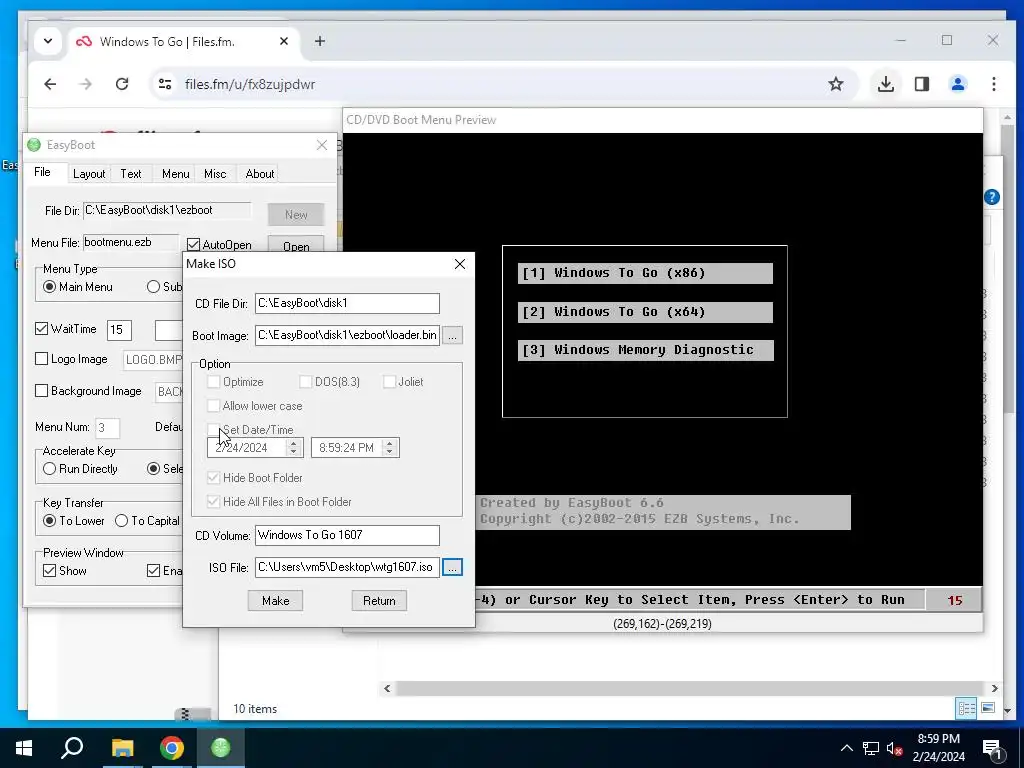1024x768 pixels.
Task: Select EasyBoot taskbar icon
Action: [221, 748]
